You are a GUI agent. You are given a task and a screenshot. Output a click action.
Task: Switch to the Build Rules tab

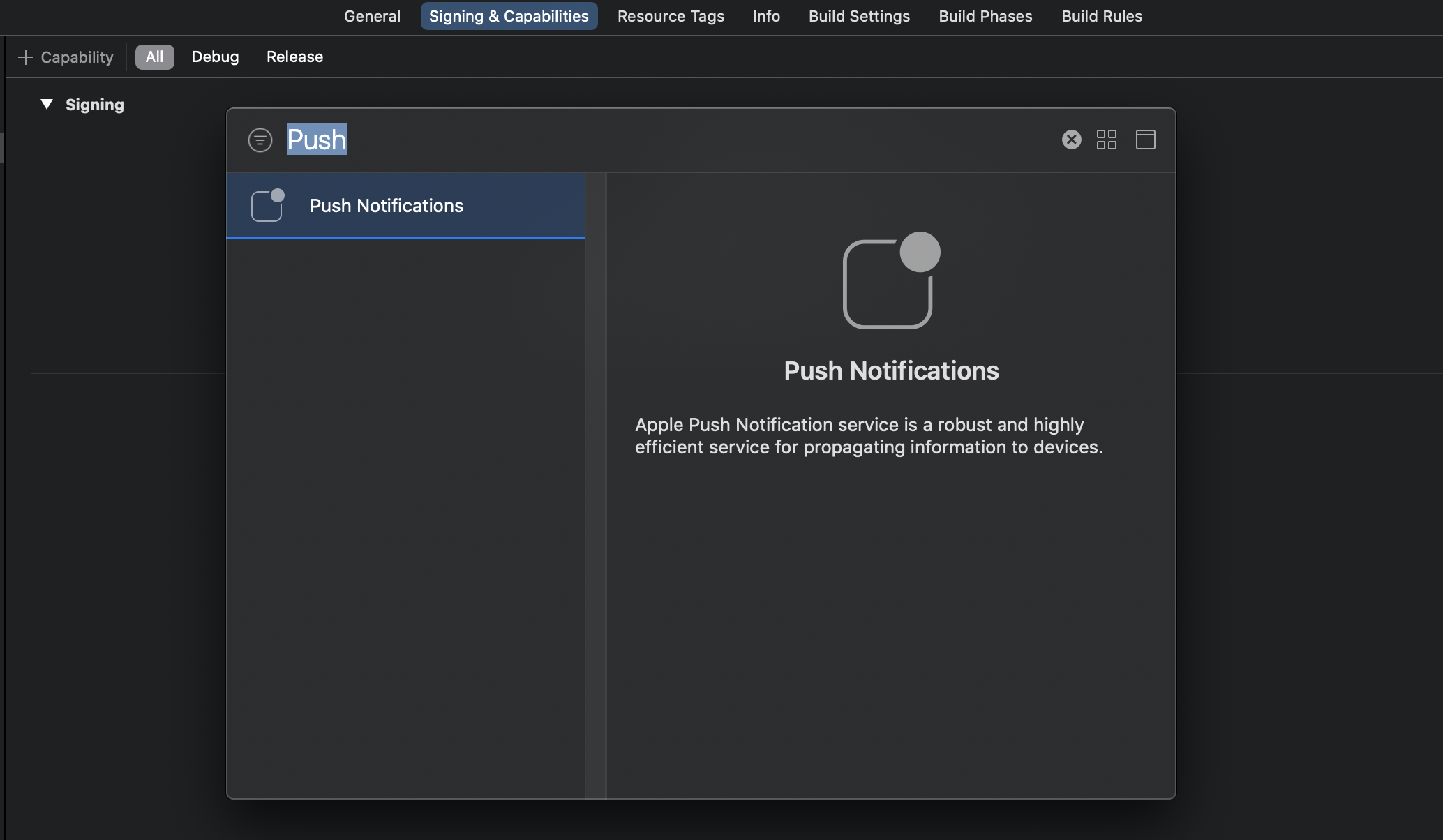[1102, 16]
